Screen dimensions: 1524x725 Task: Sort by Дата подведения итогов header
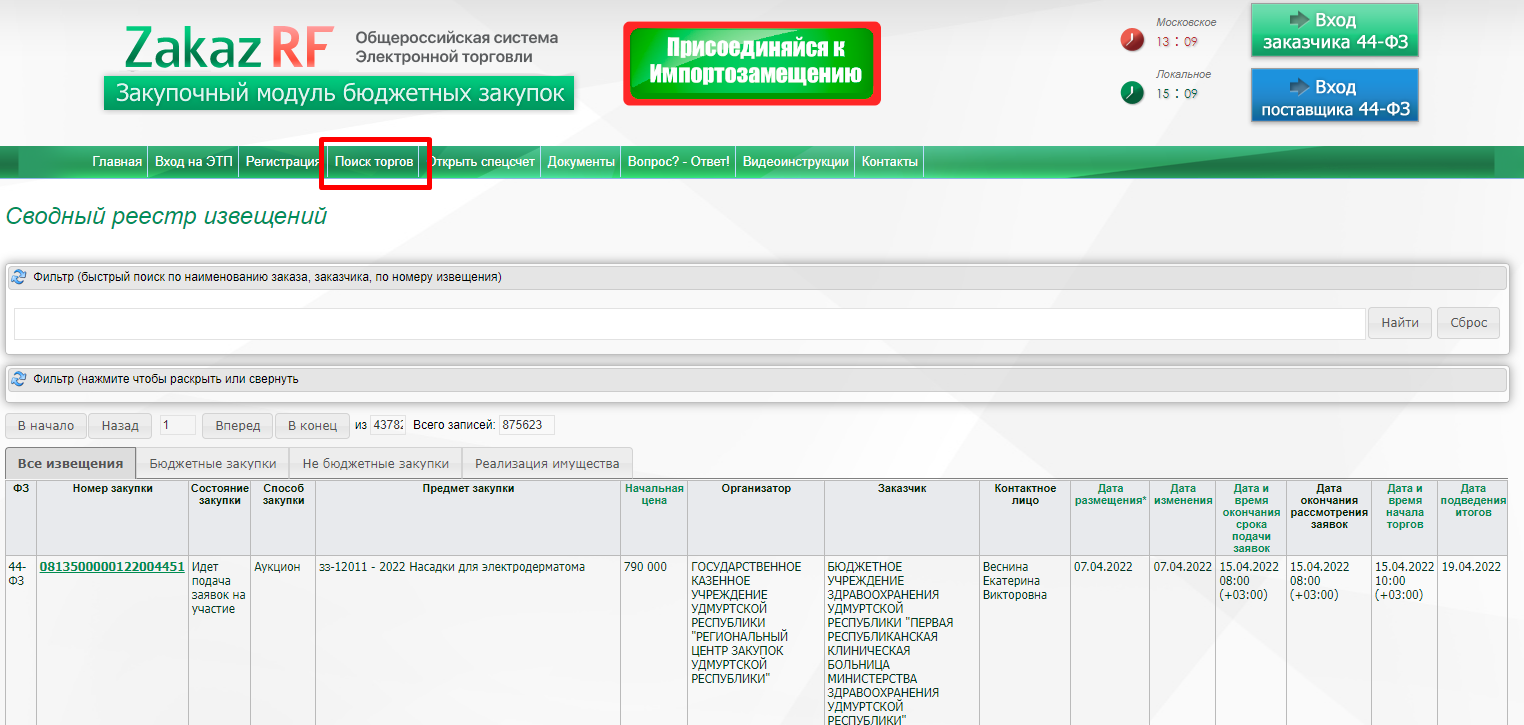click(x=1472, y=500)
